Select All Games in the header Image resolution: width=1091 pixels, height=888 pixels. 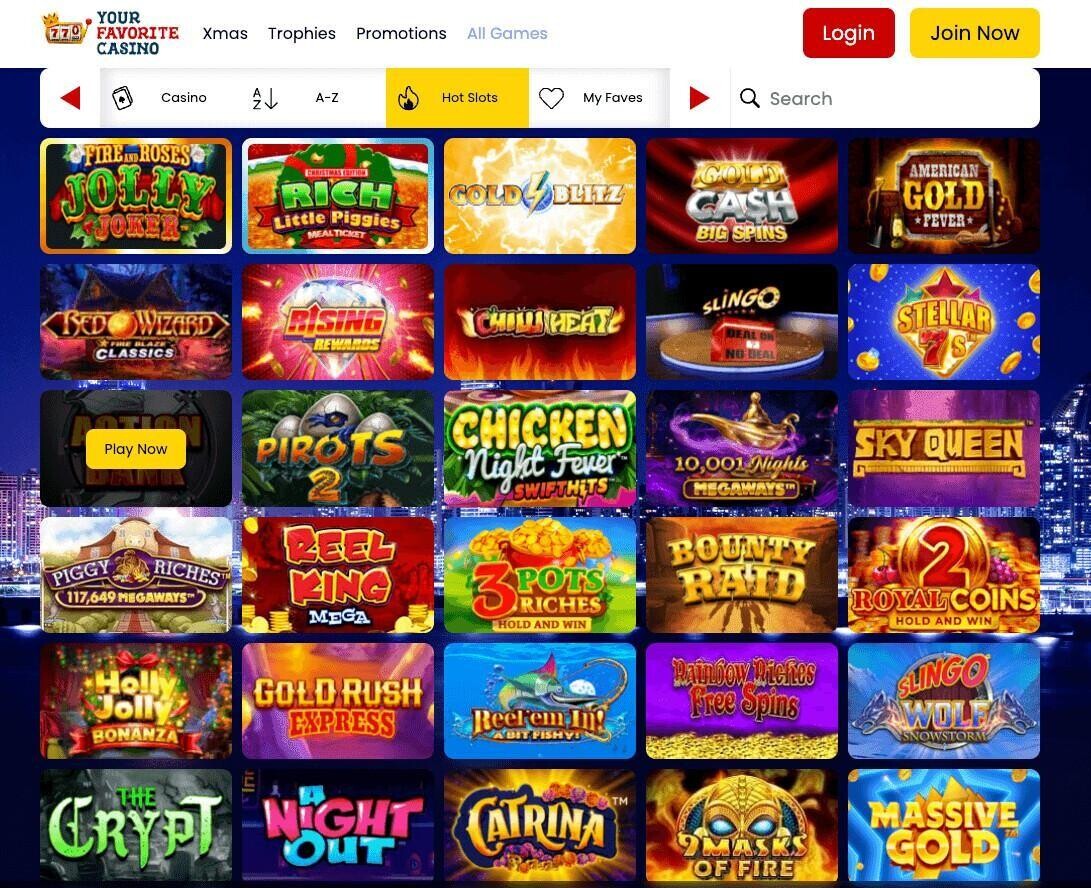pos(507,33)
